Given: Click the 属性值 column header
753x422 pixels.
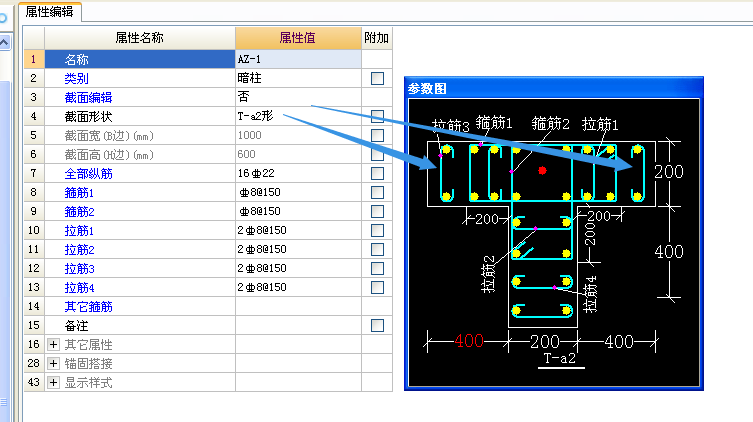Looking at the screenshot, I should click(298, 38).
